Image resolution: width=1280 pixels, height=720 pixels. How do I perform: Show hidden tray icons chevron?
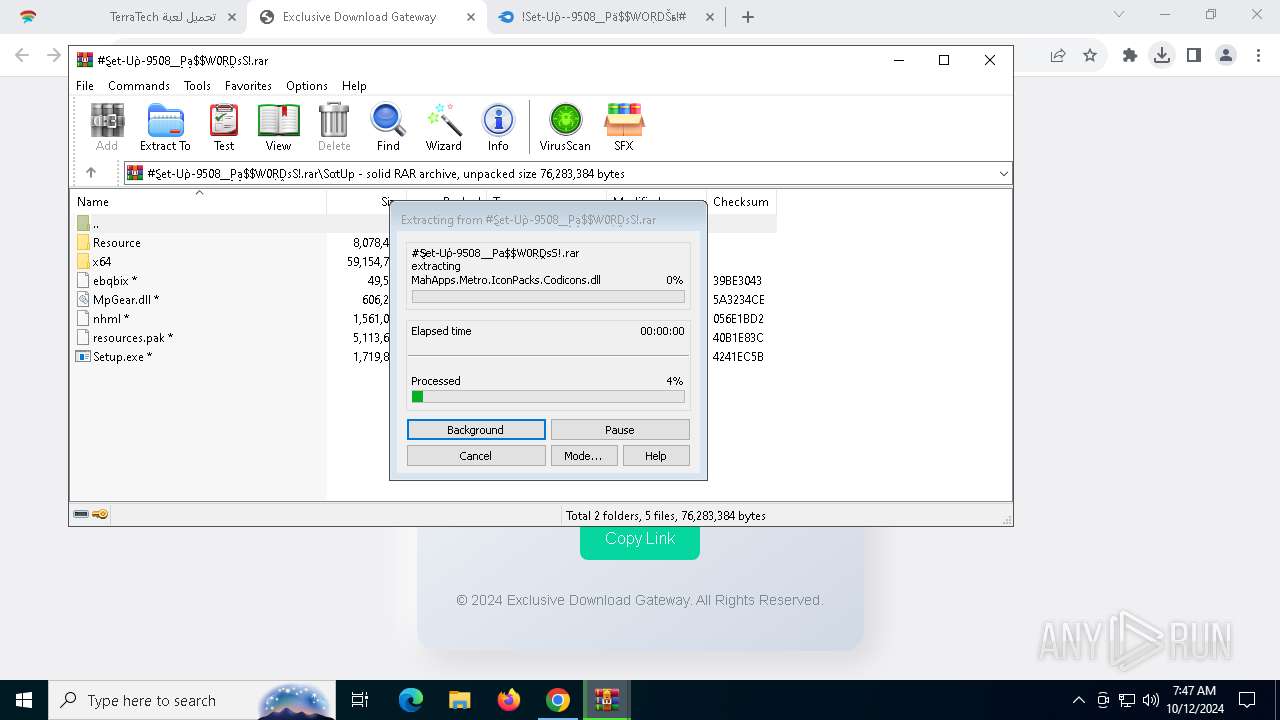point(1078,700)
